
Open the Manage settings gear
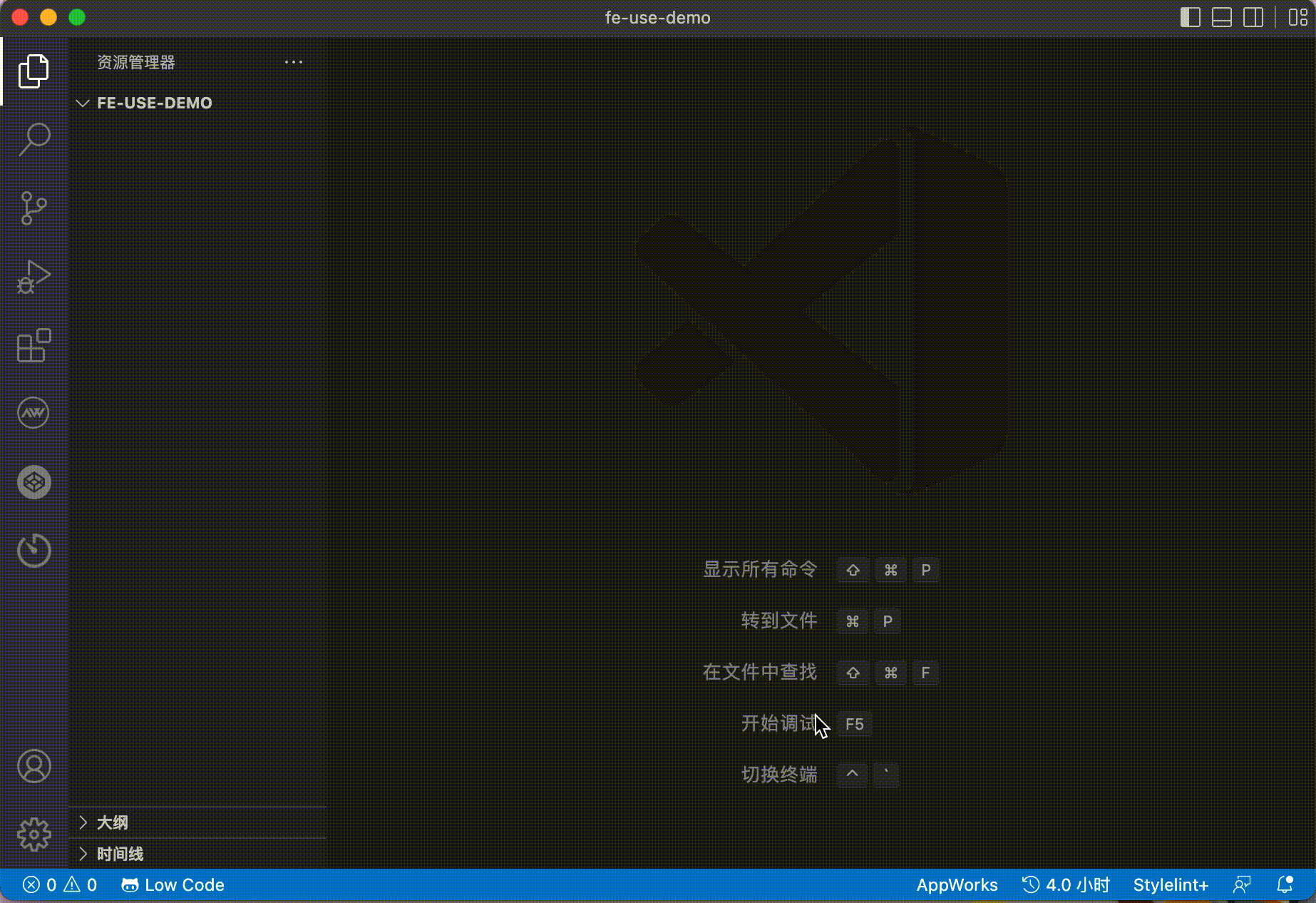point(34,835)
